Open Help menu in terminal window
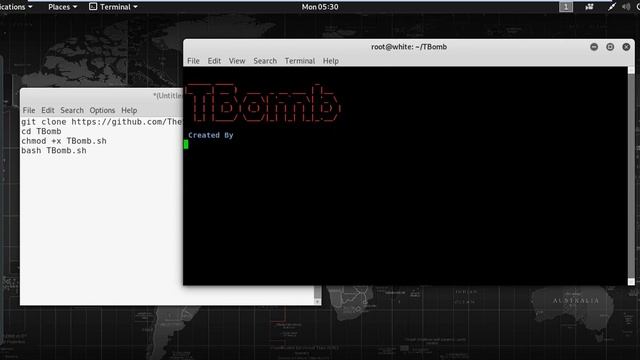Viewport: 640px width, 360px height. click(x=331, y=61)
